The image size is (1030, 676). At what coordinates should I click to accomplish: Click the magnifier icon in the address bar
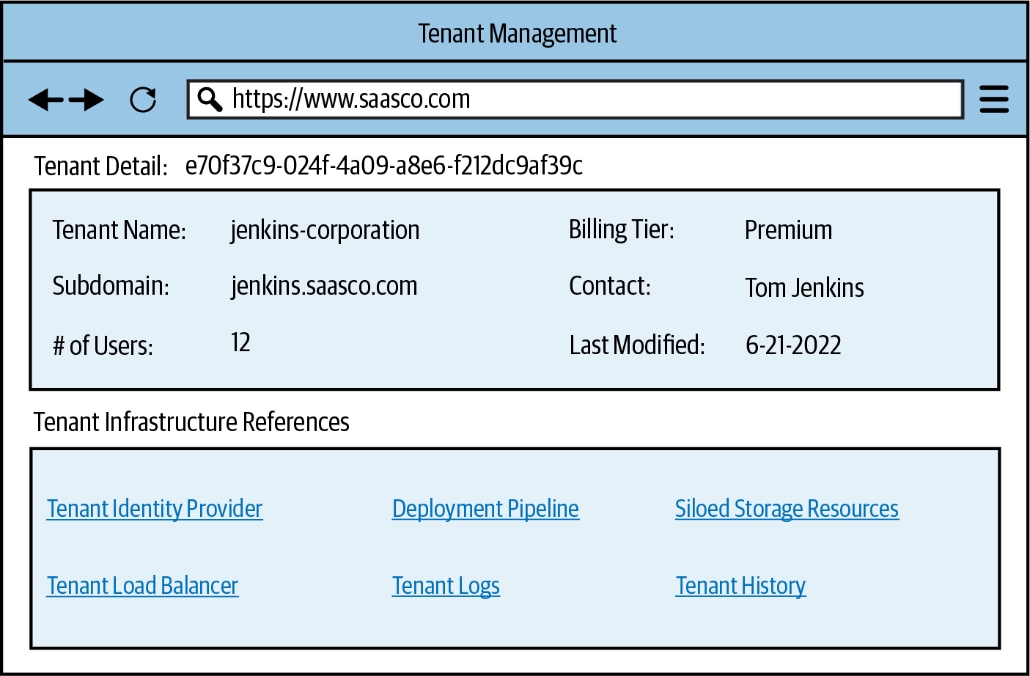coord(209,99)
